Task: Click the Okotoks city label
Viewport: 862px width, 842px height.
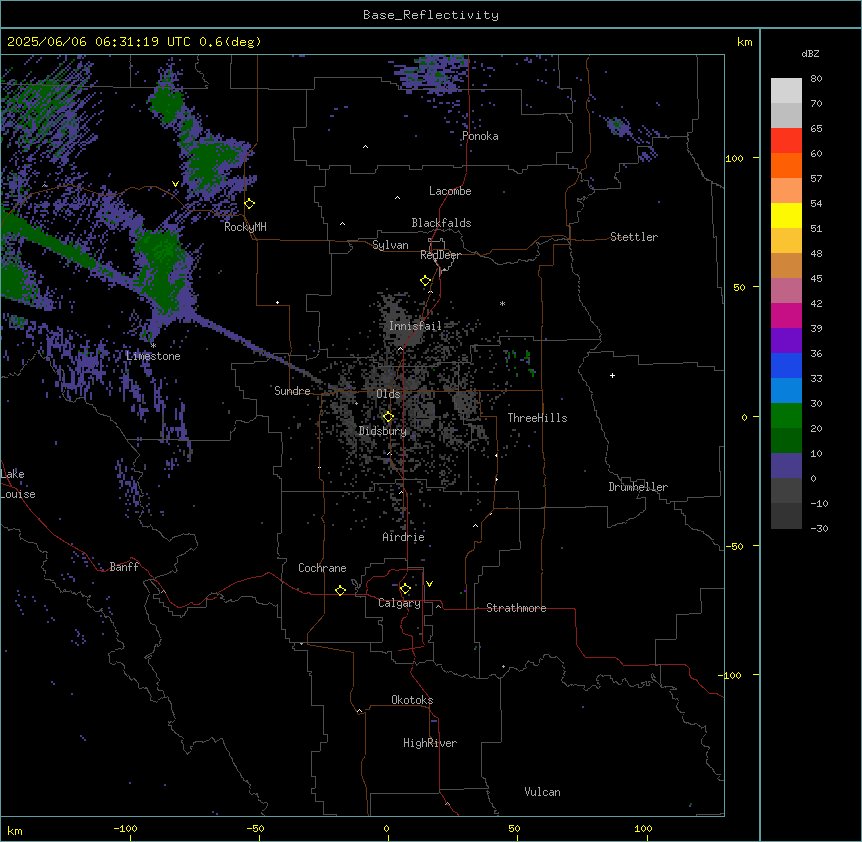Action: coord(412,700)
